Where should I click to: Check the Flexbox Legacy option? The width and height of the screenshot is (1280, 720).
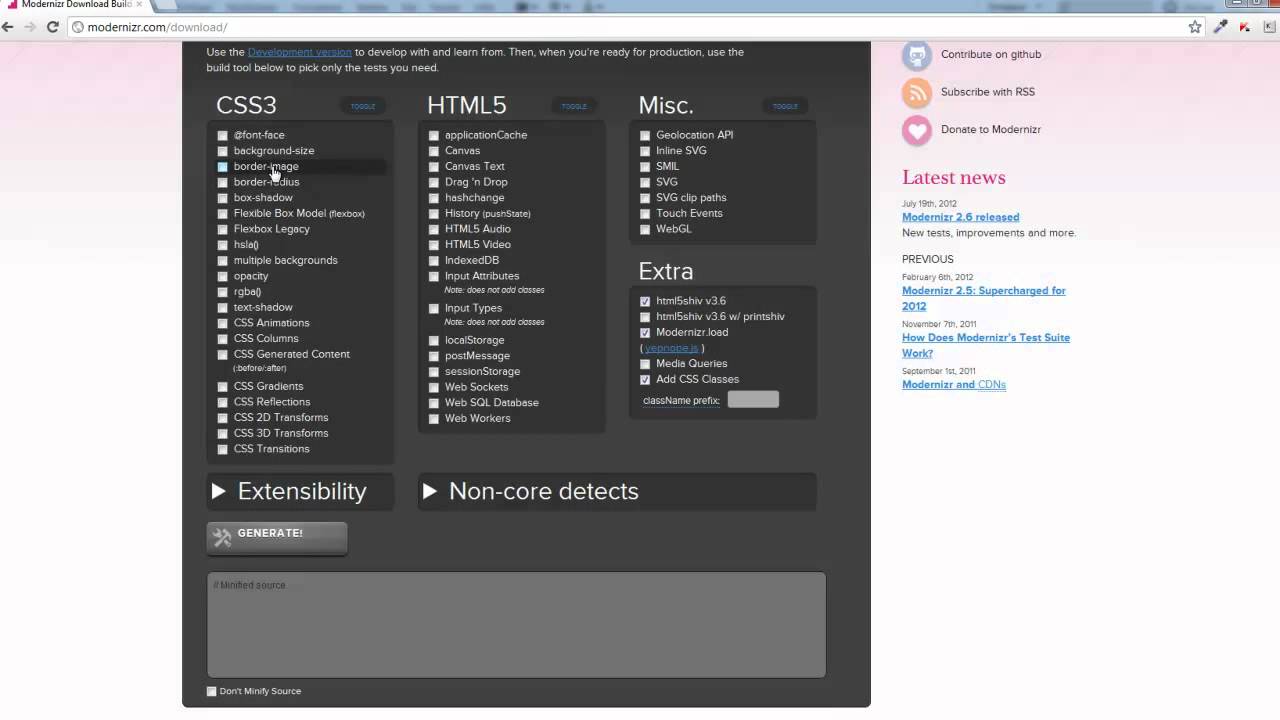click(223, 230)
